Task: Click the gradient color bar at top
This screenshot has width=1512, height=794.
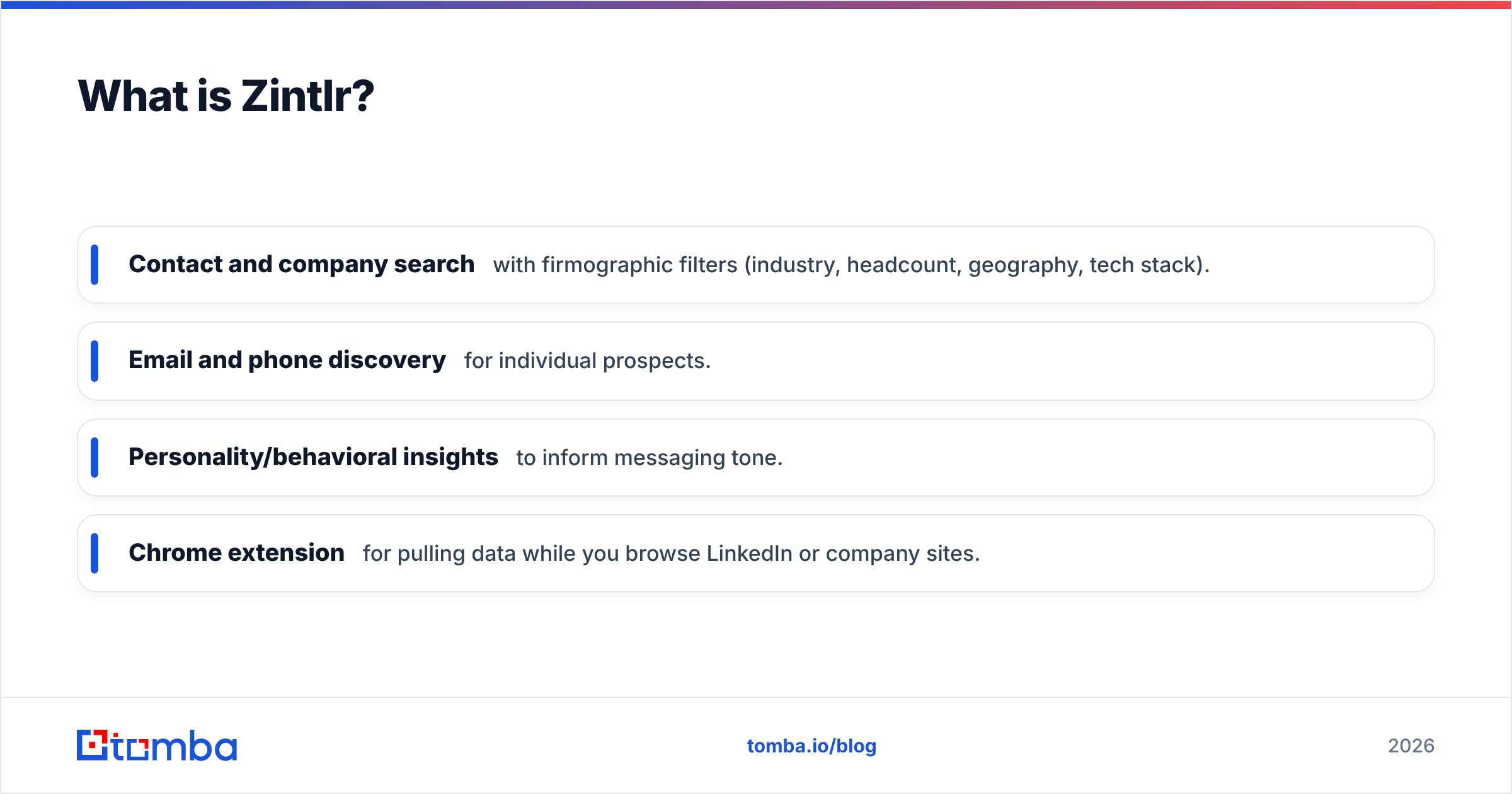Action: [756, 4]
